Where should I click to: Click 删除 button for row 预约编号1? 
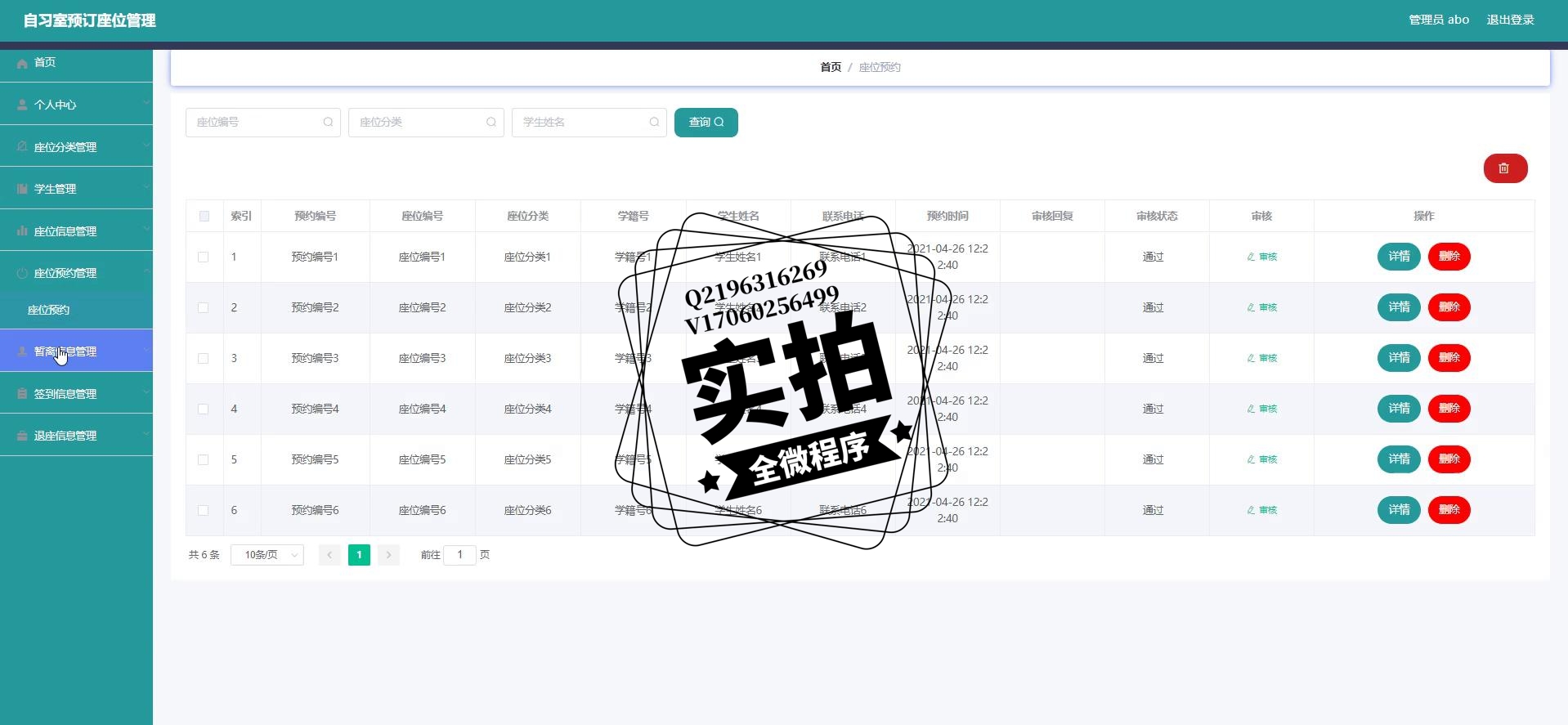(1449, 257)
